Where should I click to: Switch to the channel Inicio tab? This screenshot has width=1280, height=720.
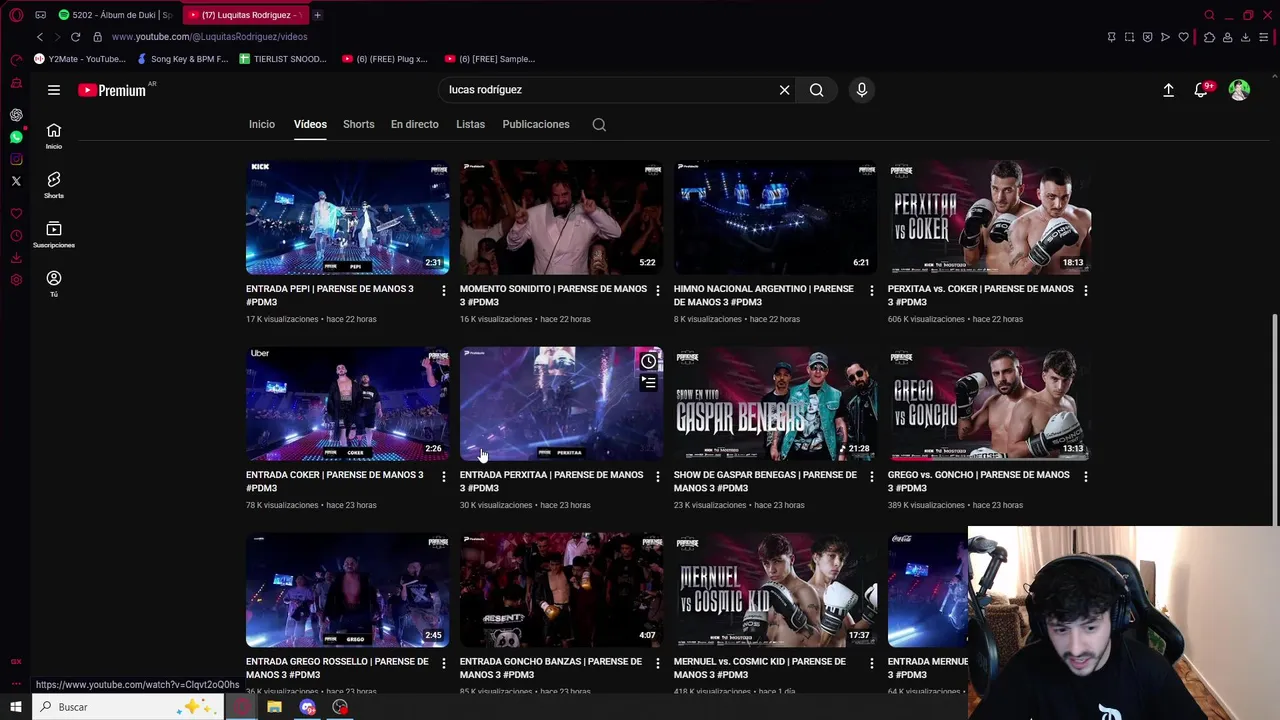(262, 125)
